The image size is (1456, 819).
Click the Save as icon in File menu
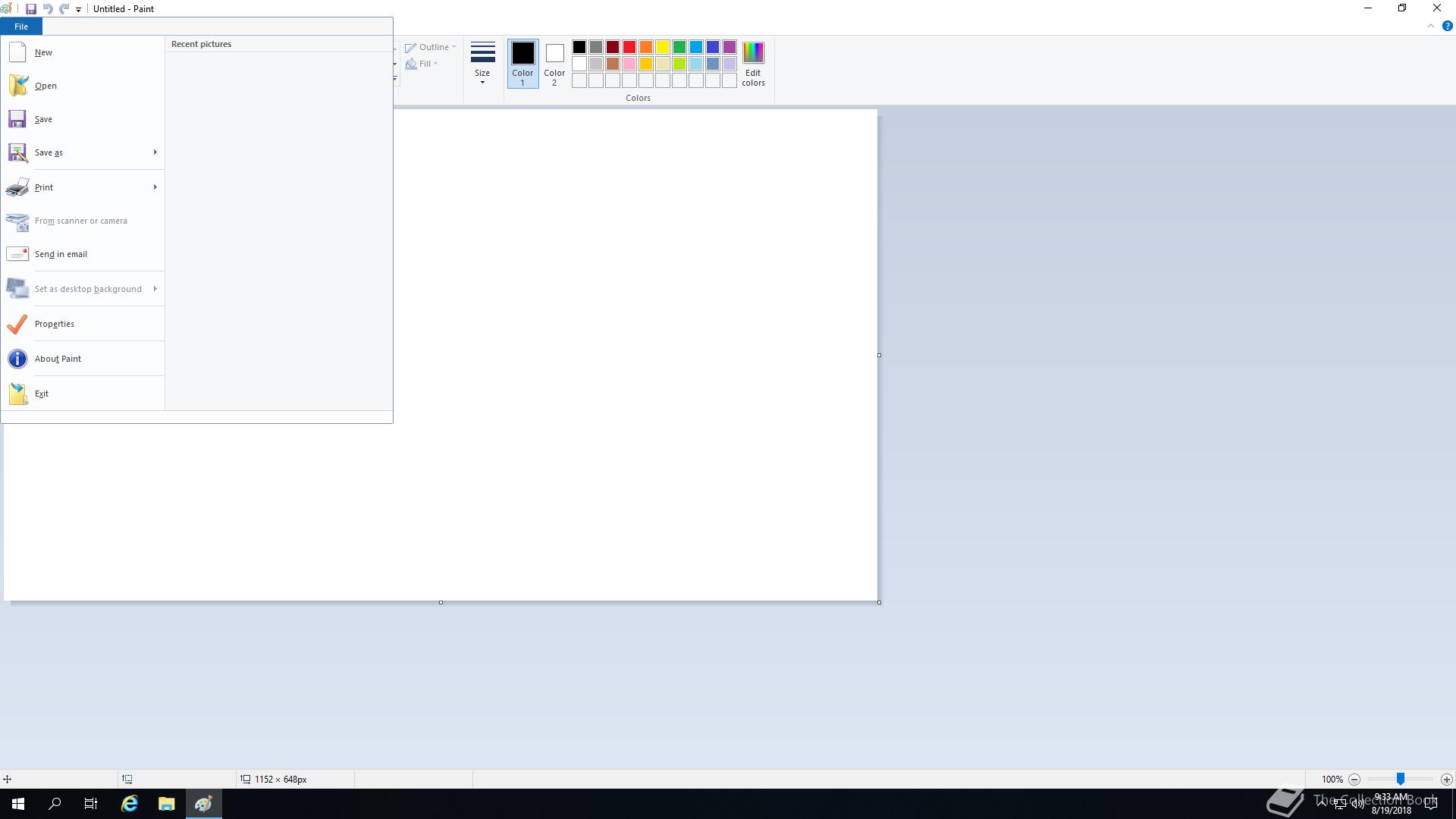17,152
